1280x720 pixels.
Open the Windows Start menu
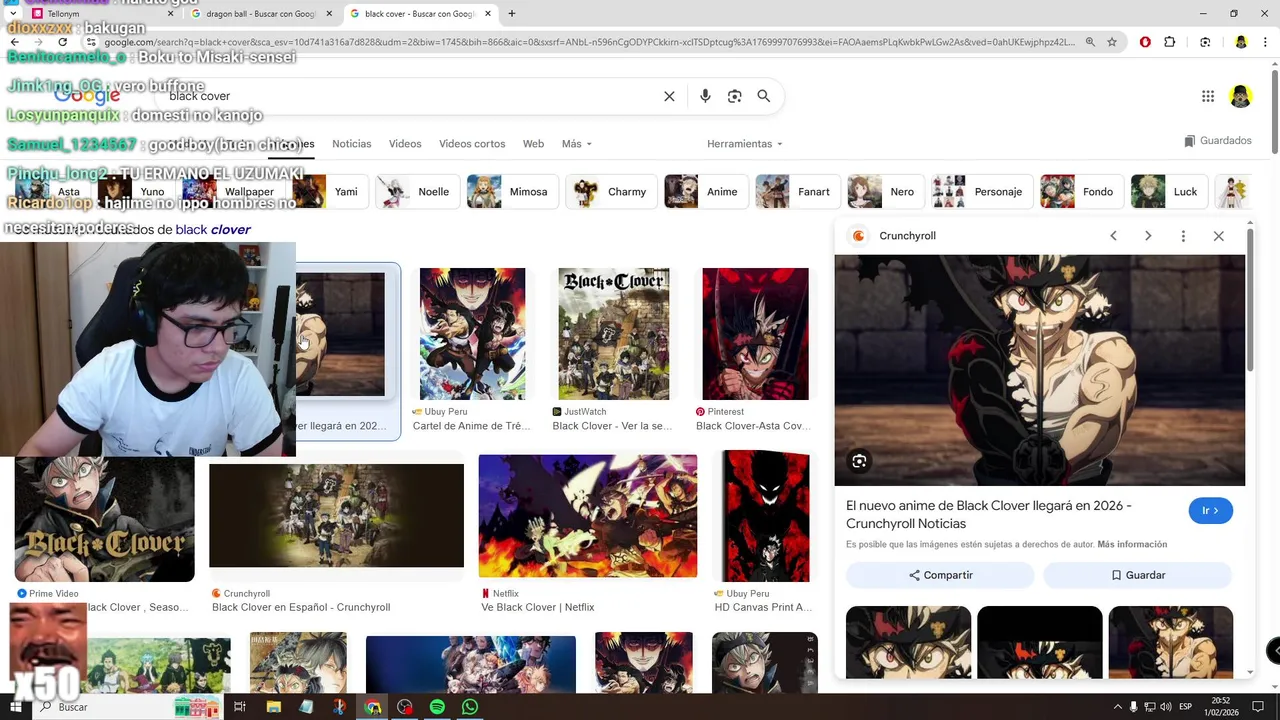(15, 707)
